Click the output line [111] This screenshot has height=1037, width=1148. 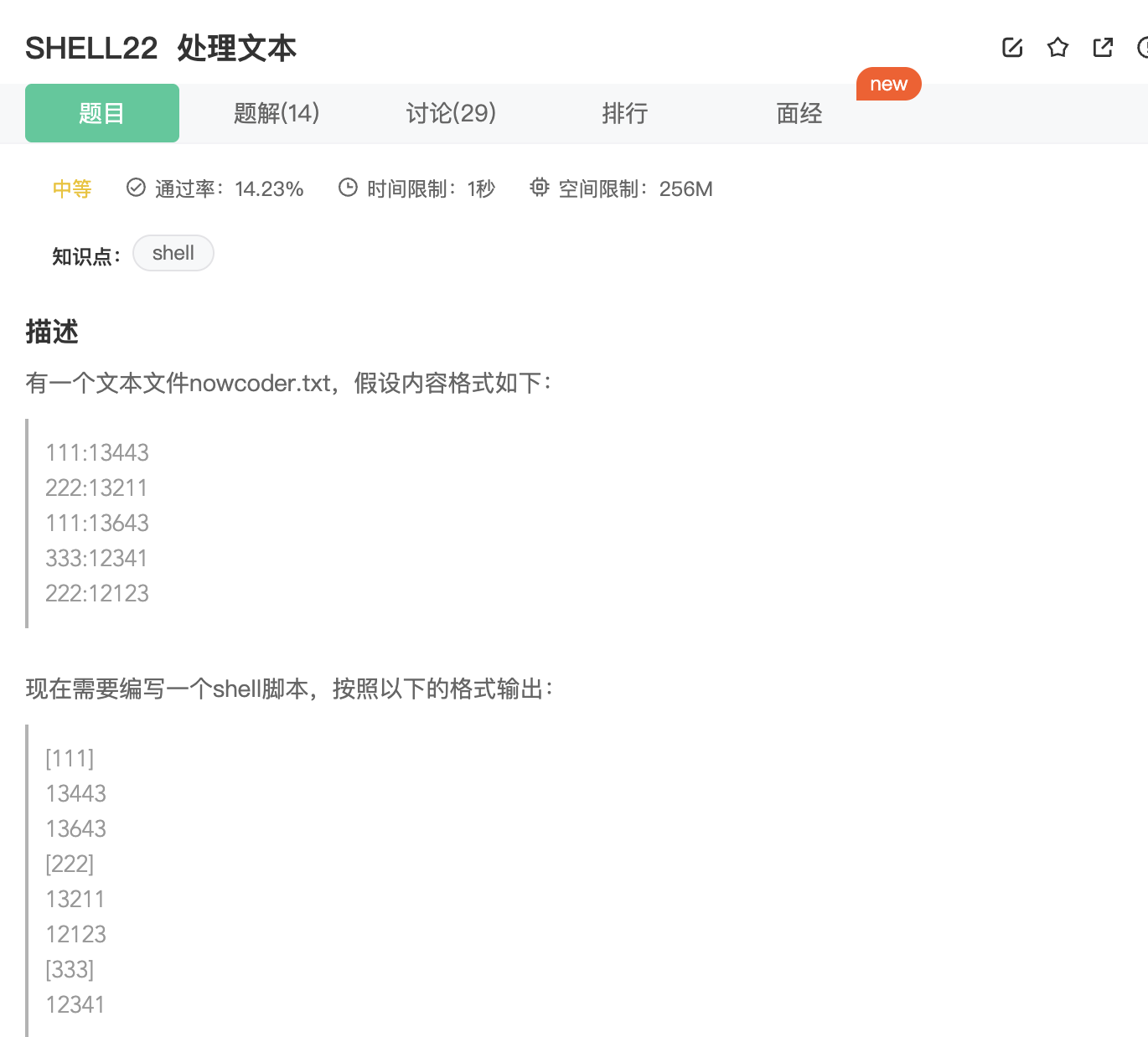70,758
